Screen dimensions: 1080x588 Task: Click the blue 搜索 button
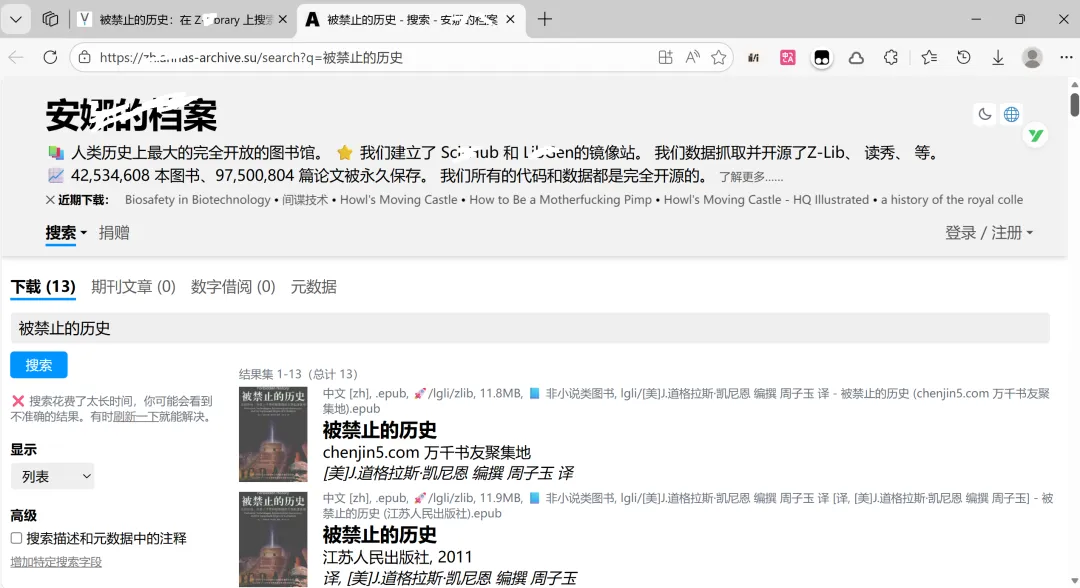click(39, 365)
